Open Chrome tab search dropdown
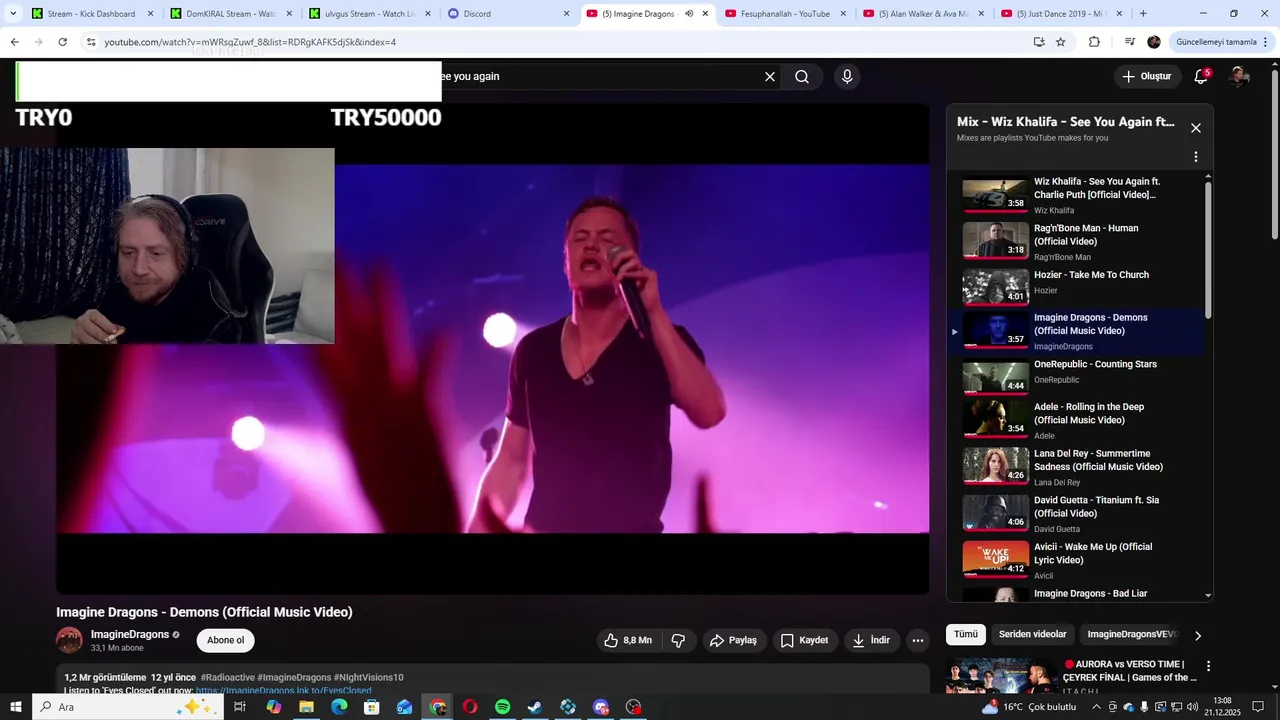The image size is (1280, 720). tap(13, 14)
